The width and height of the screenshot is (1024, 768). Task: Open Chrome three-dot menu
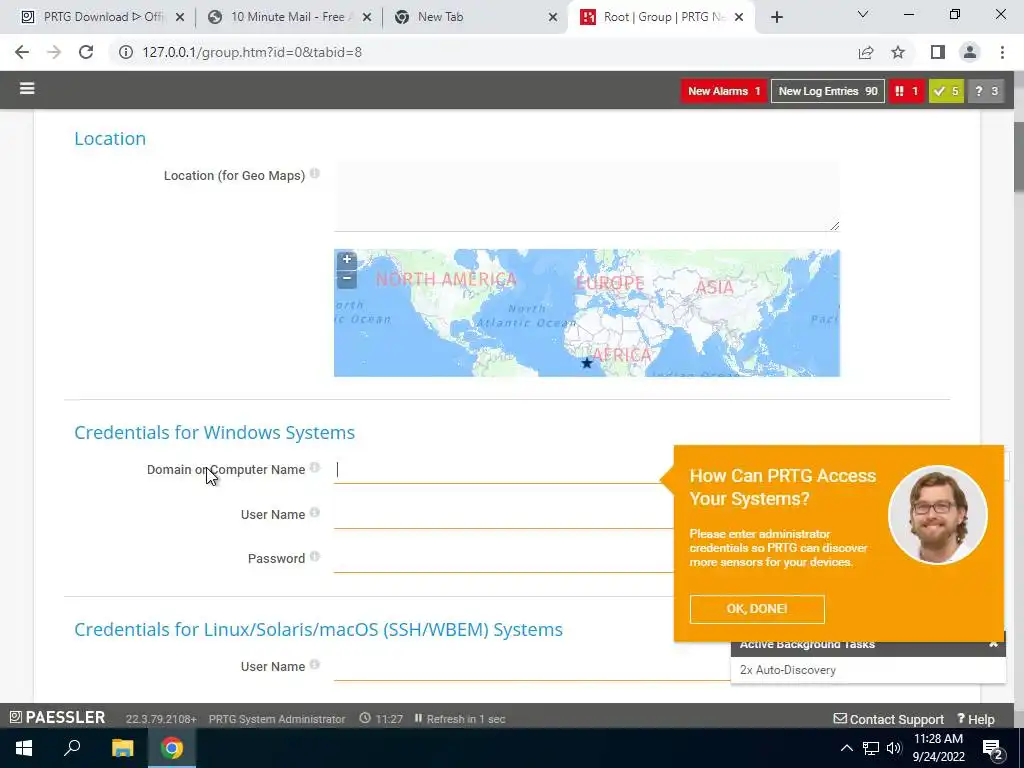click(1002, 52)
